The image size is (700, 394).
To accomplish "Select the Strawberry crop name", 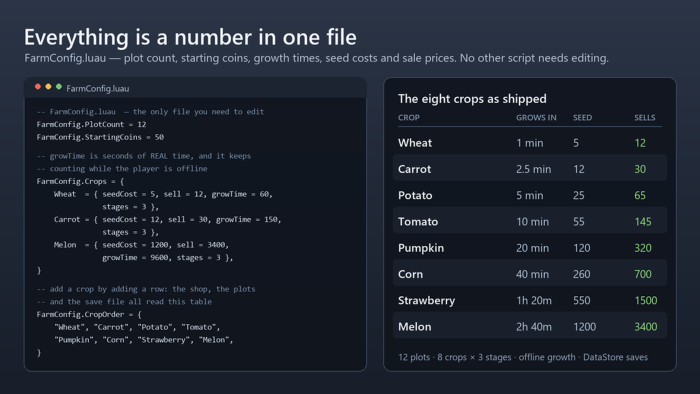I will click(426, 301).
